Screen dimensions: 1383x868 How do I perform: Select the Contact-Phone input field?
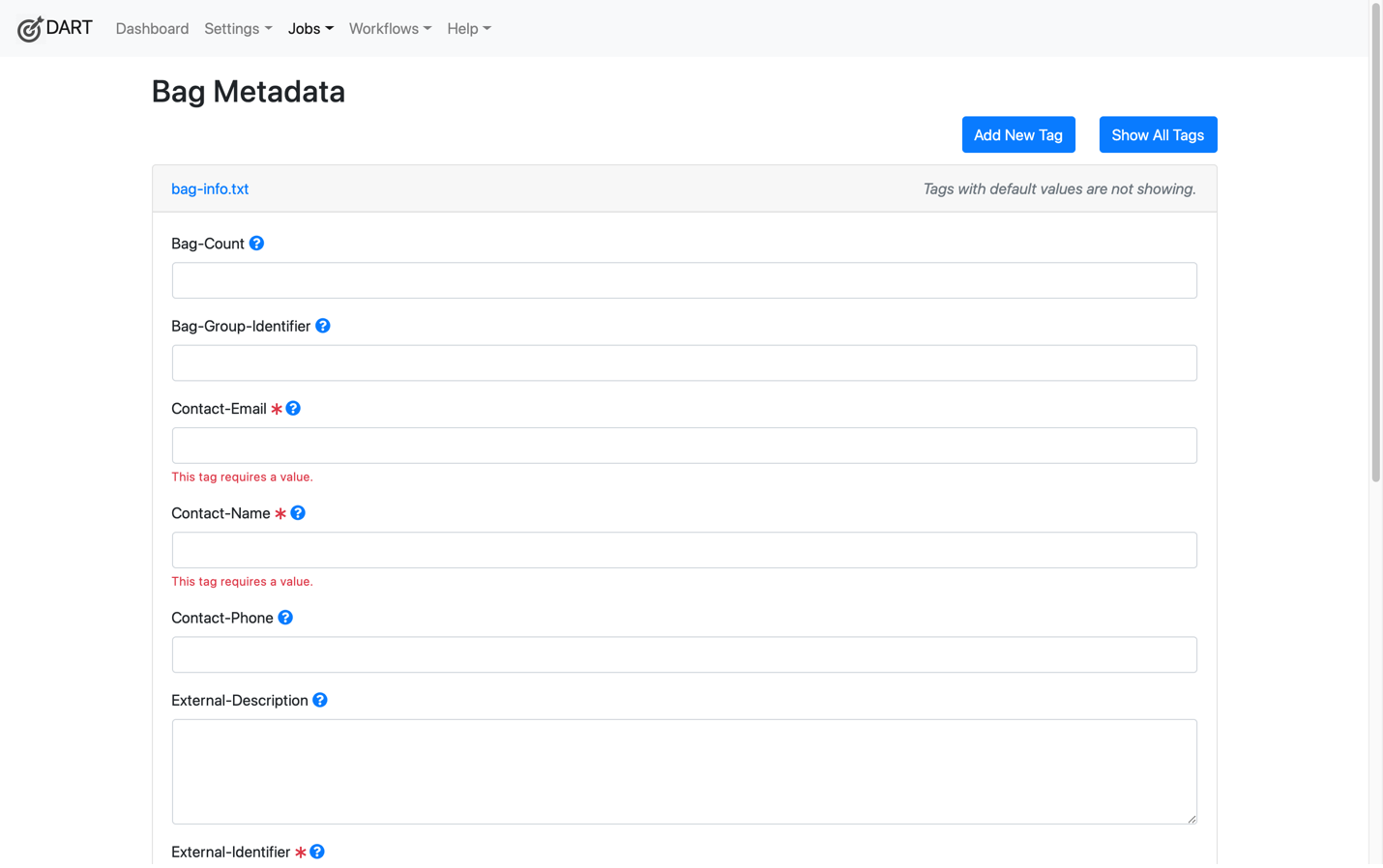(x=685, y=654)
